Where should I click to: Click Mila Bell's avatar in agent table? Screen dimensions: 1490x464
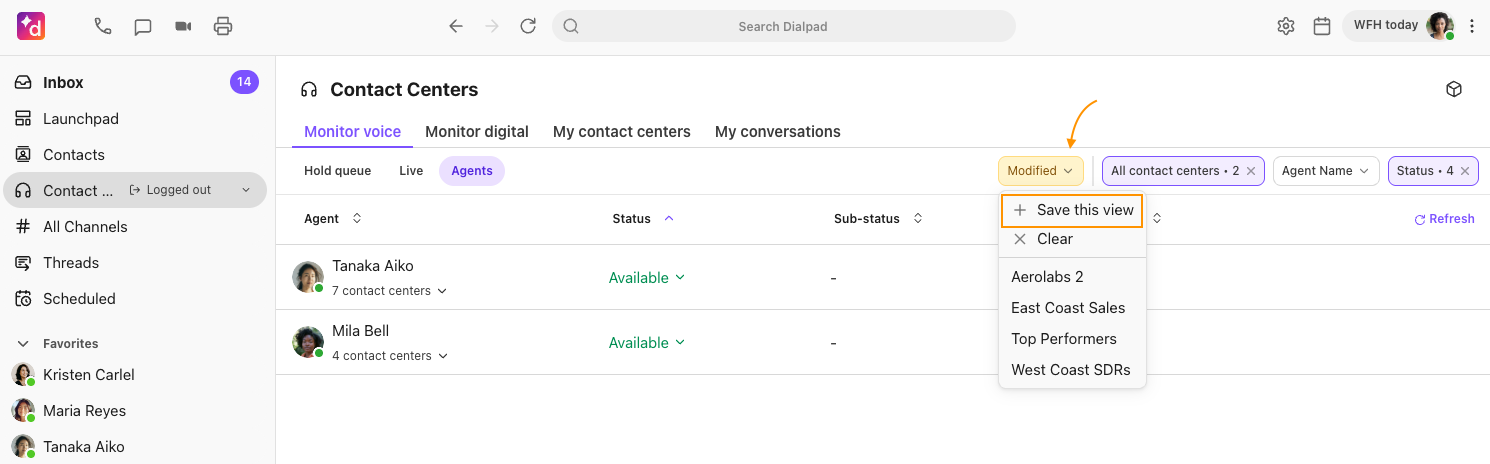308,342
